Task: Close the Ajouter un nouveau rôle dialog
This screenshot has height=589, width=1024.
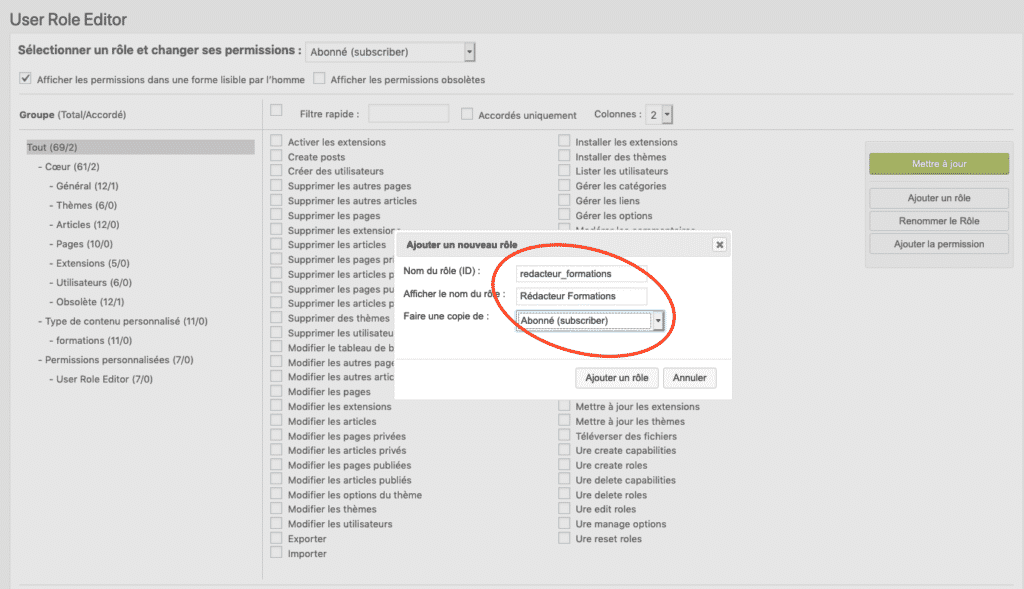Action: pyautogui.click(x=719, y=244)
